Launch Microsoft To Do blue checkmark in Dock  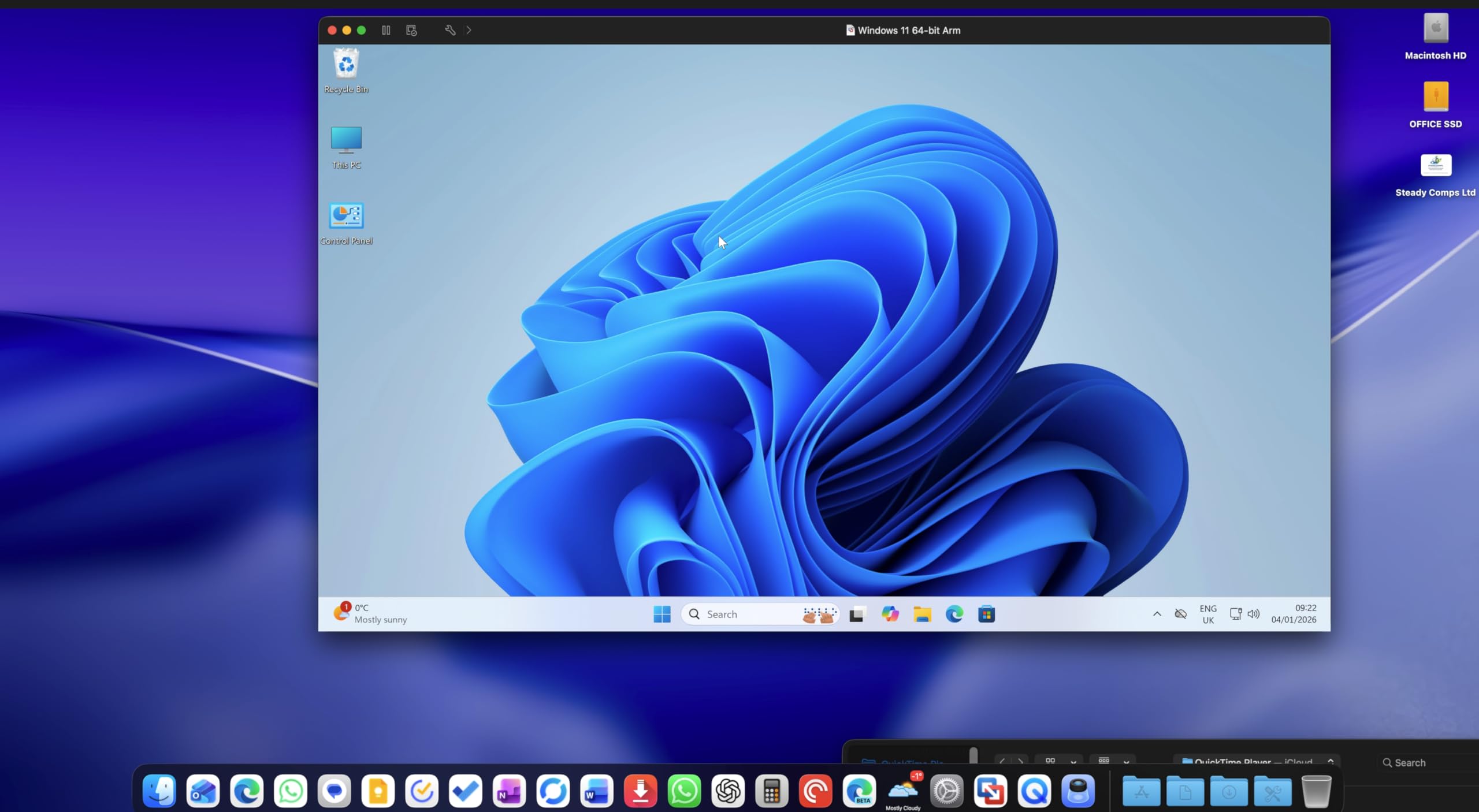coord(465,790)
